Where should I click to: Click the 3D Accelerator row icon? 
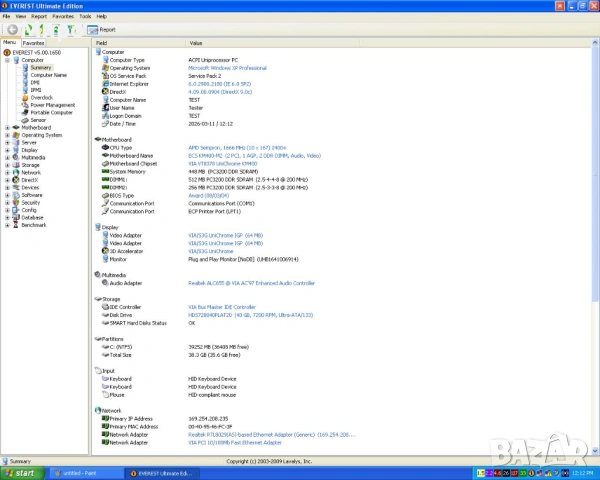106,251
